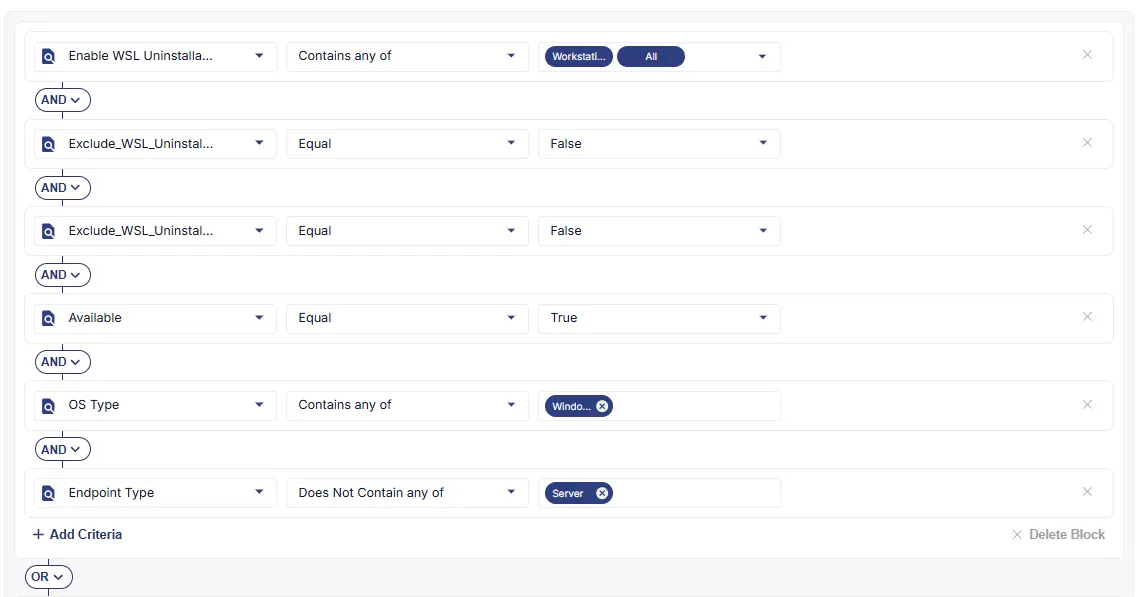Delete the Available criteria row

[1087, 316]
